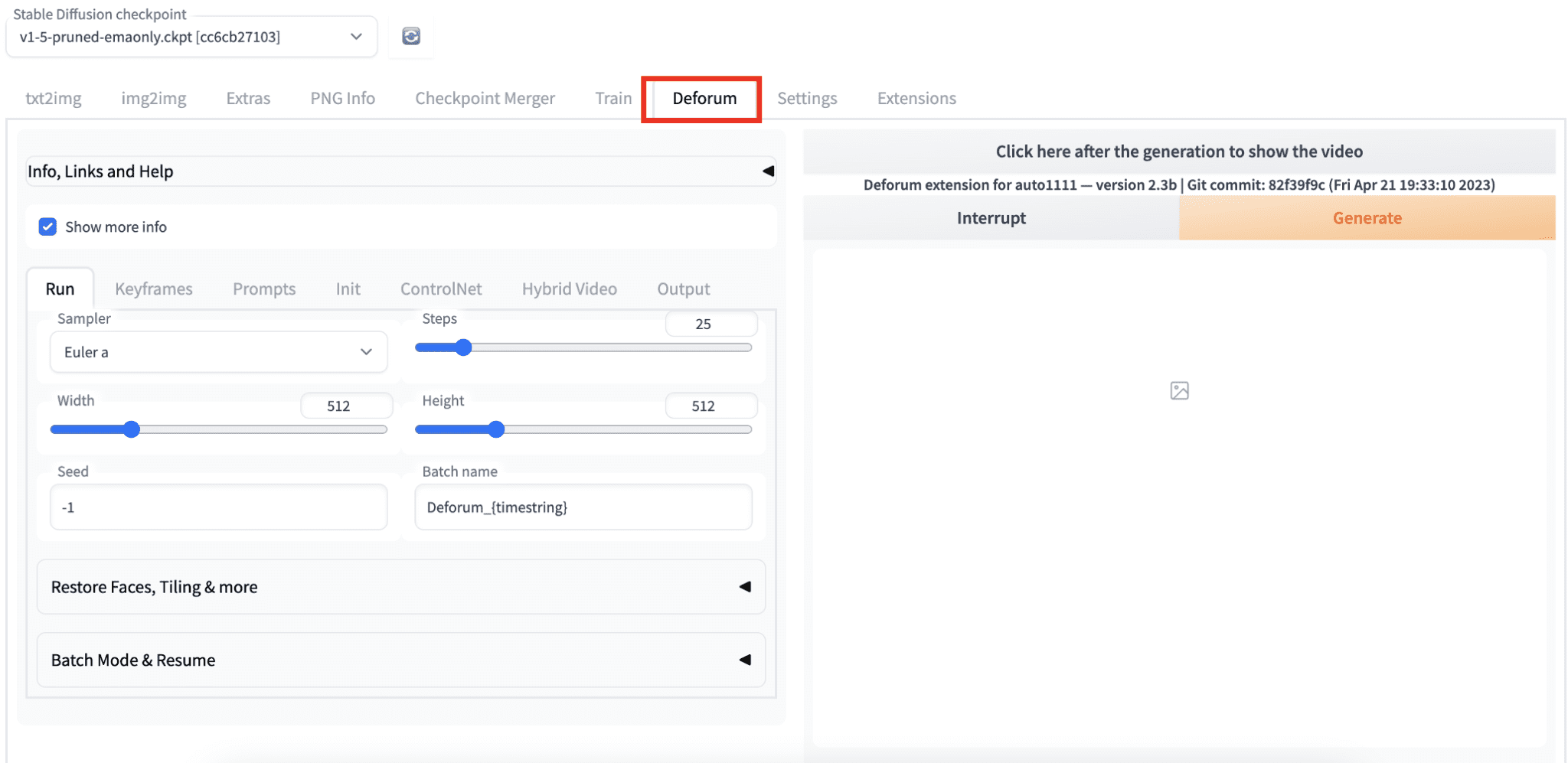
Task: Click the Width slider handle
Action: [132, 429]
